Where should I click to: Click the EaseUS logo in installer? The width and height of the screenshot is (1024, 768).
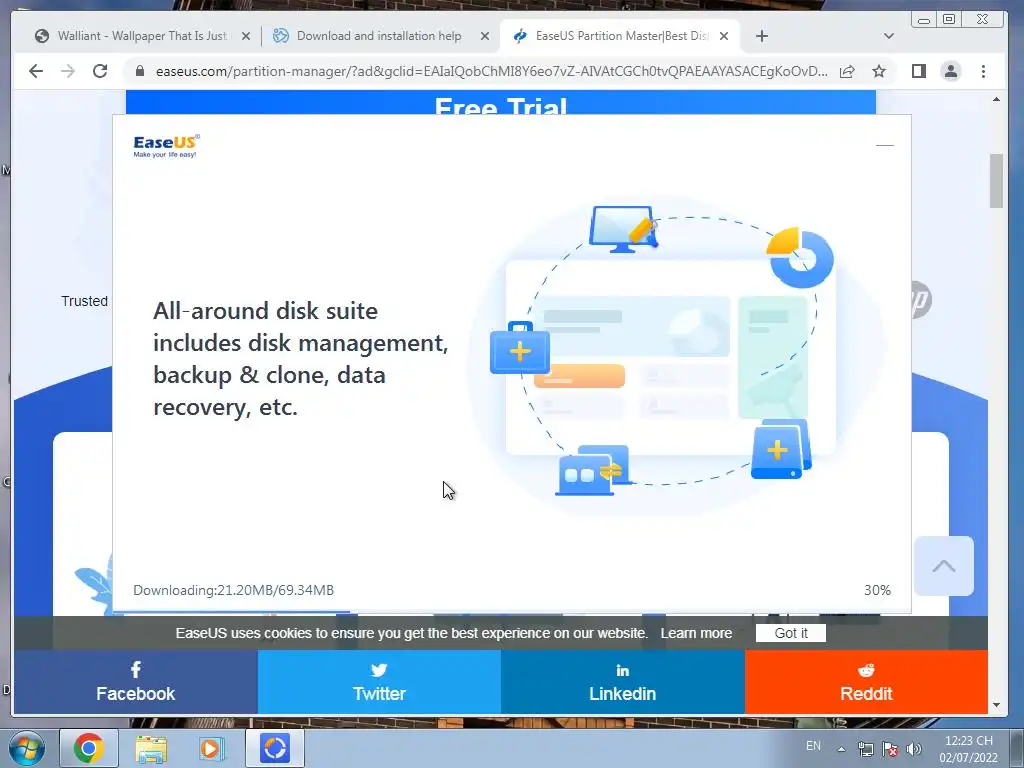[167, 146]
